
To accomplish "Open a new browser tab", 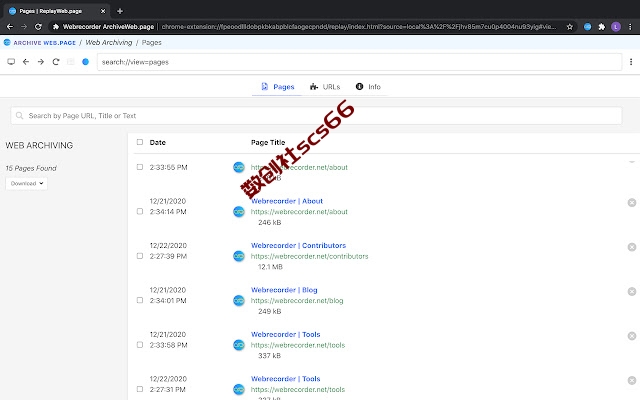I will tap(120, 11).
